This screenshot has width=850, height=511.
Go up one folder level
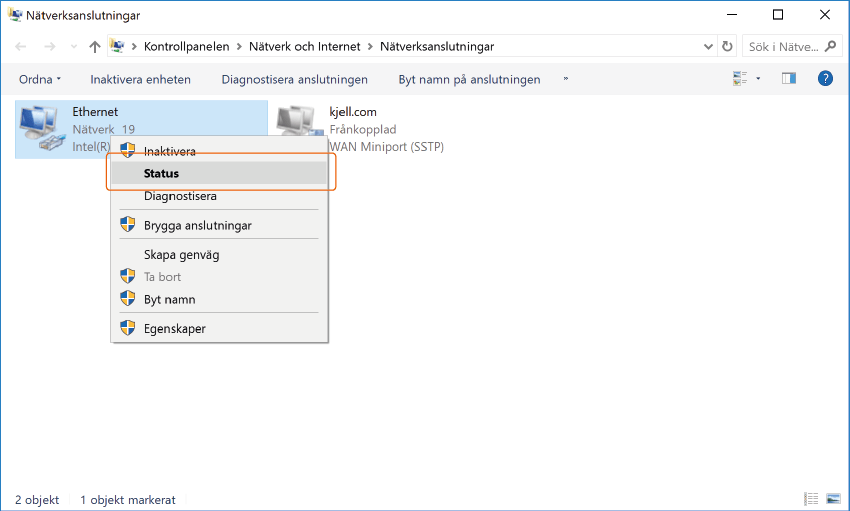(x=95, y=47)
